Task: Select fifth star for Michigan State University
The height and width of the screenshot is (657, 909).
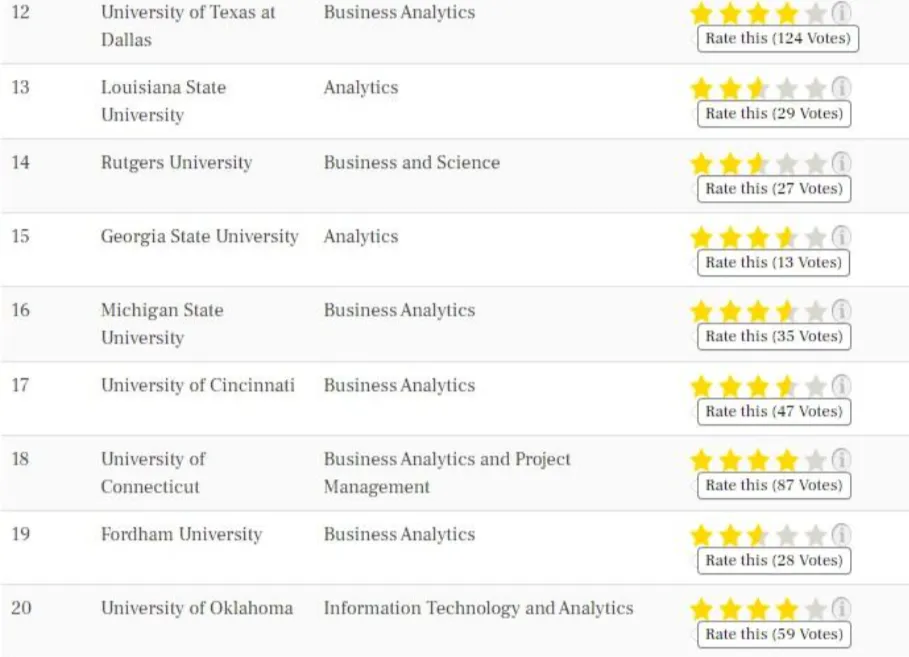Action: coord(816,311)
